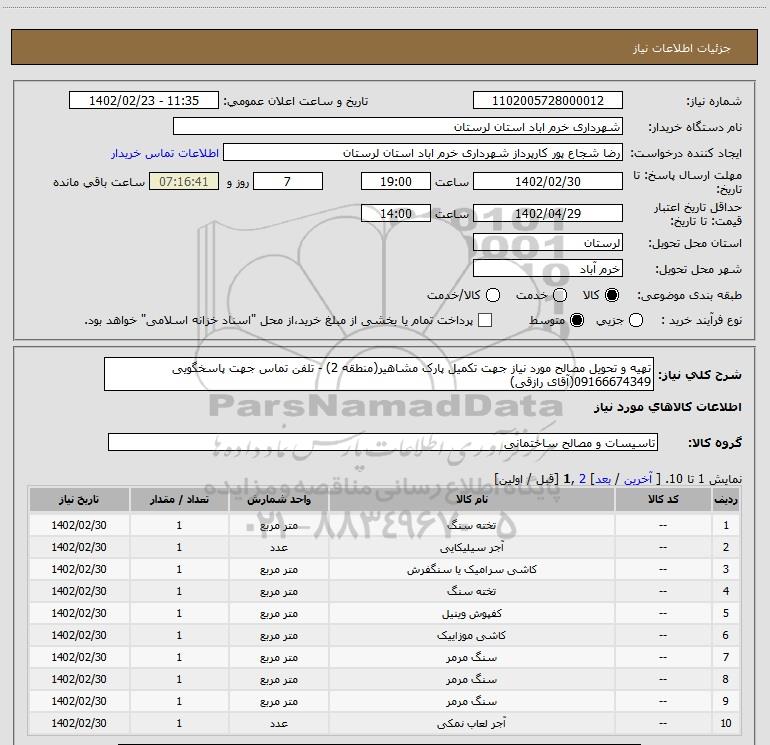Viewport: 770px width, 745px height.
Task: Click the delivery province field لرستان
Action: (x=548, y=243)
